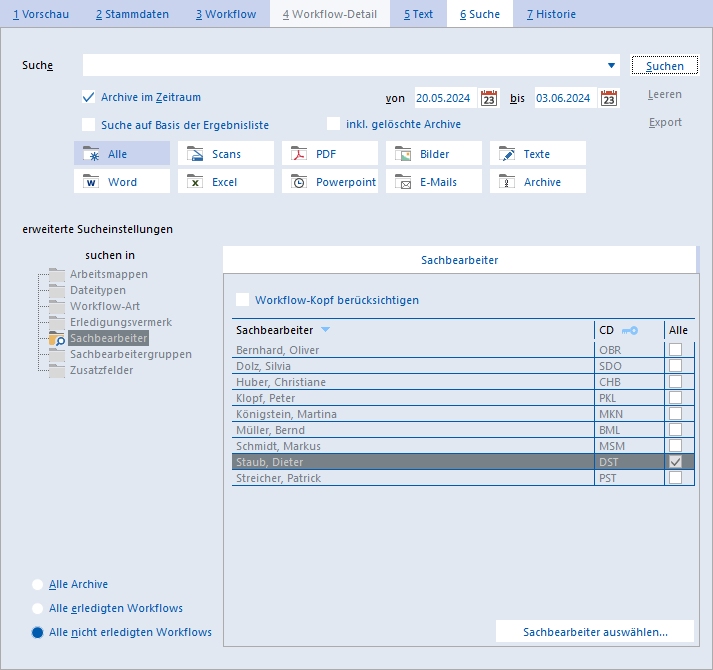This screenshot has width=713, height=670.
Task: Click the 'bis' date field 03.06.2024
Action: point(565,98)
